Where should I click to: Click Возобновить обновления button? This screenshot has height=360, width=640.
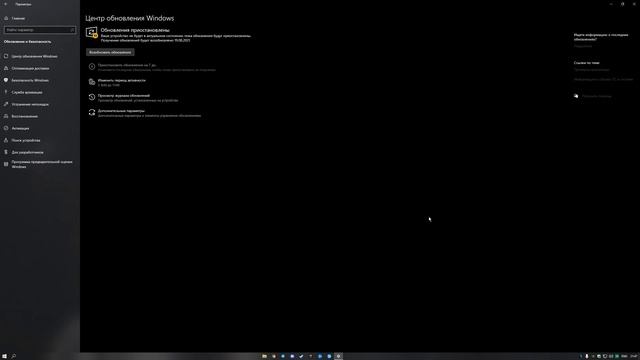[x=110, y=52]
